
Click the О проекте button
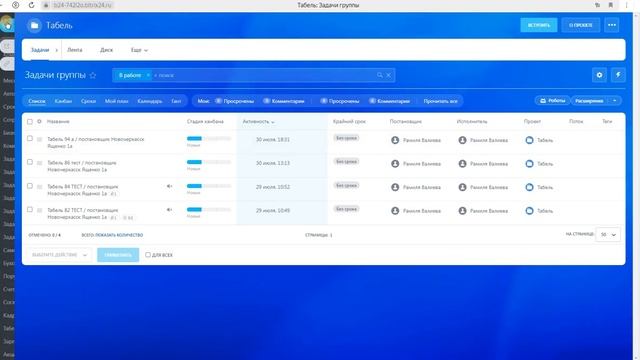point(580,25)
